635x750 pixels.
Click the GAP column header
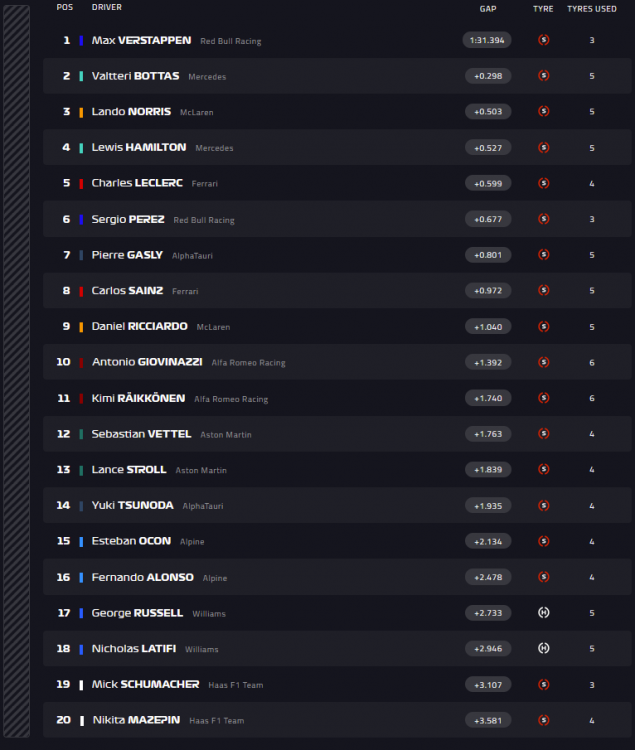click(x=488, y=8)
